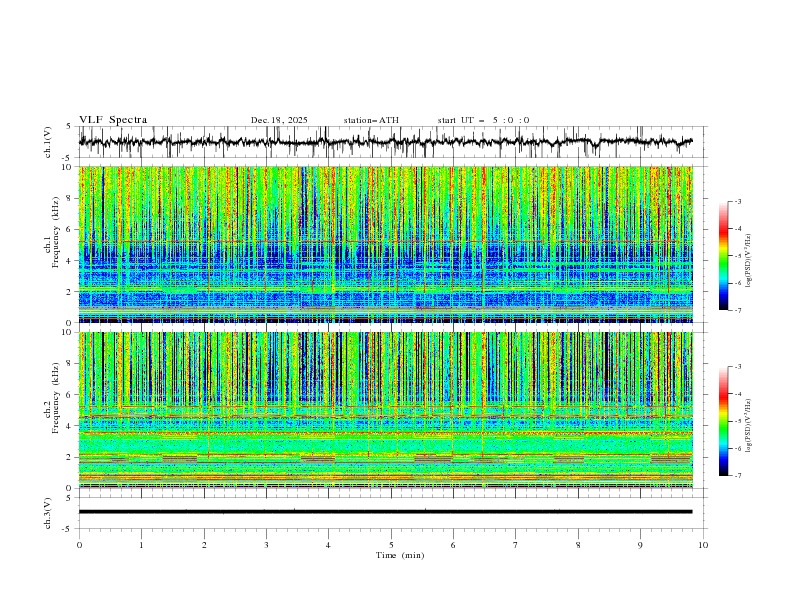
Task: Click the lower color scale bar for ch.2
Action: [x=723, y=421]
